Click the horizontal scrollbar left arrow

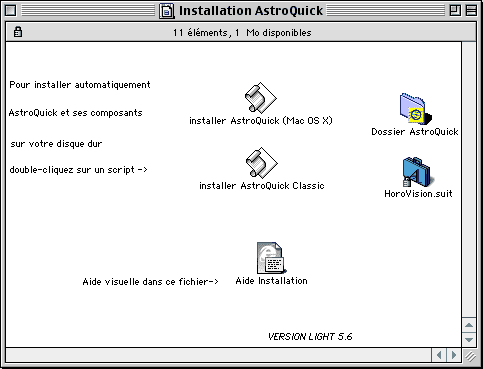click(439, 355)
